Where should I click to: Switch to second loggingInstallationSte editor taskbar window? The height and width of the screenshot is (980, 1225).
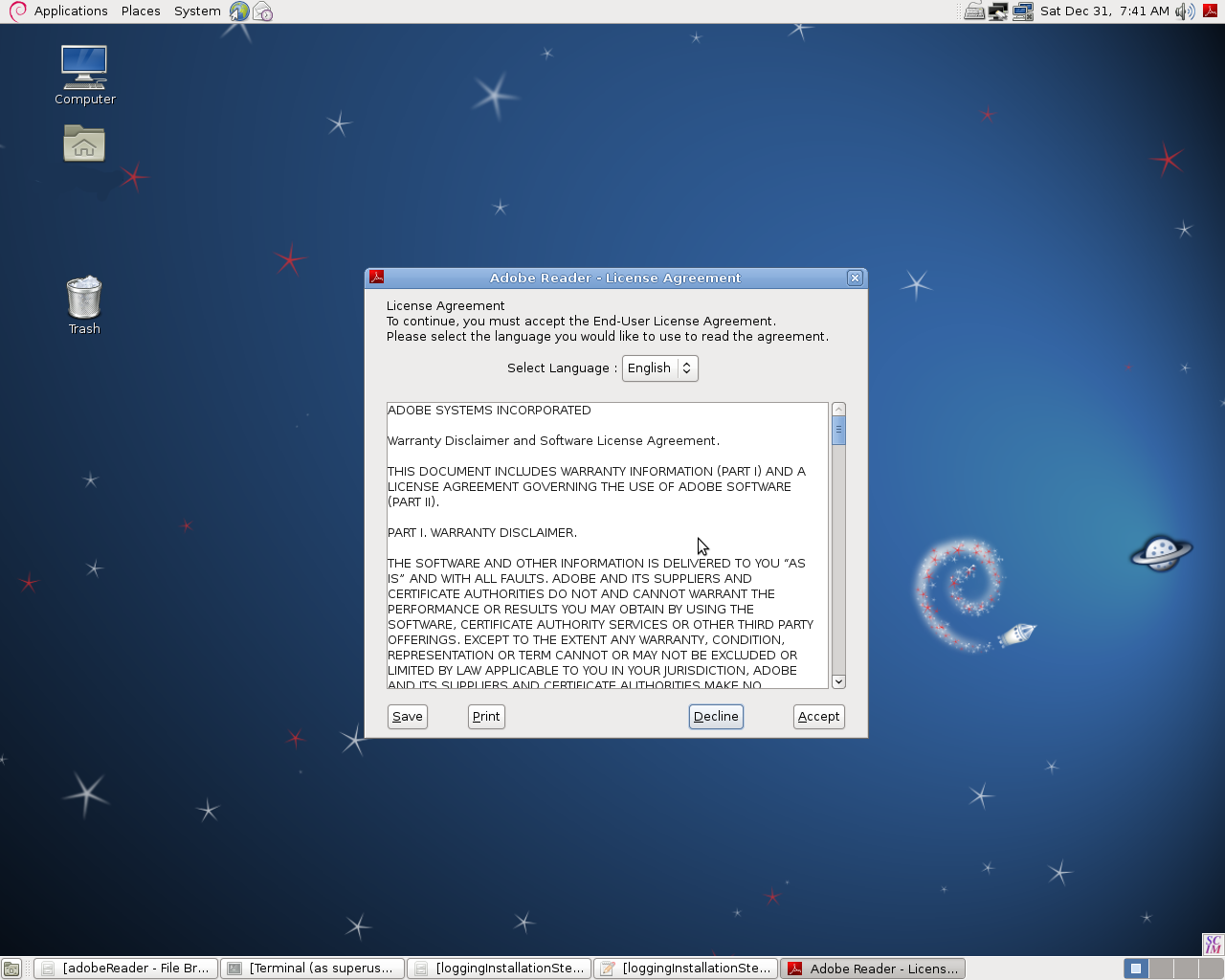(685, 969)
